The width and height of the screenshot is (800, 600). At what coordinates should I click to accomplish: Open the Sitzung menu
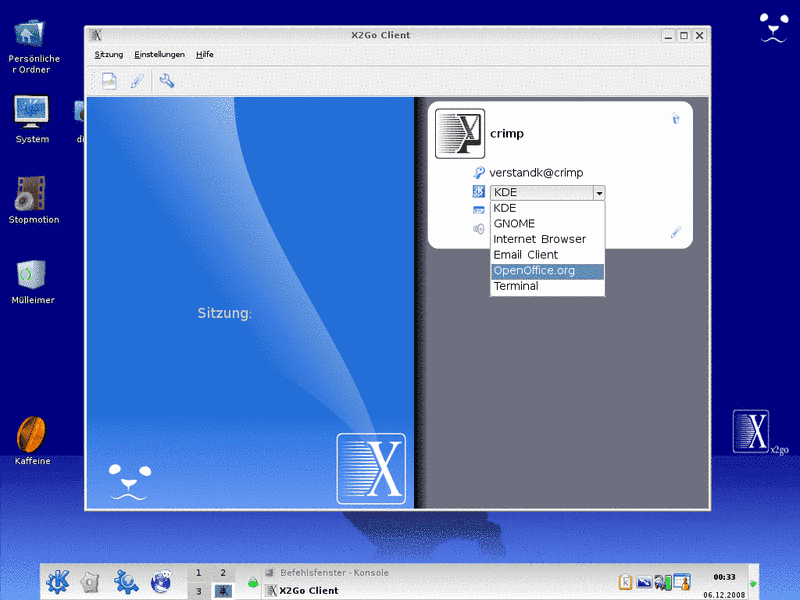[x=108, y=54]
